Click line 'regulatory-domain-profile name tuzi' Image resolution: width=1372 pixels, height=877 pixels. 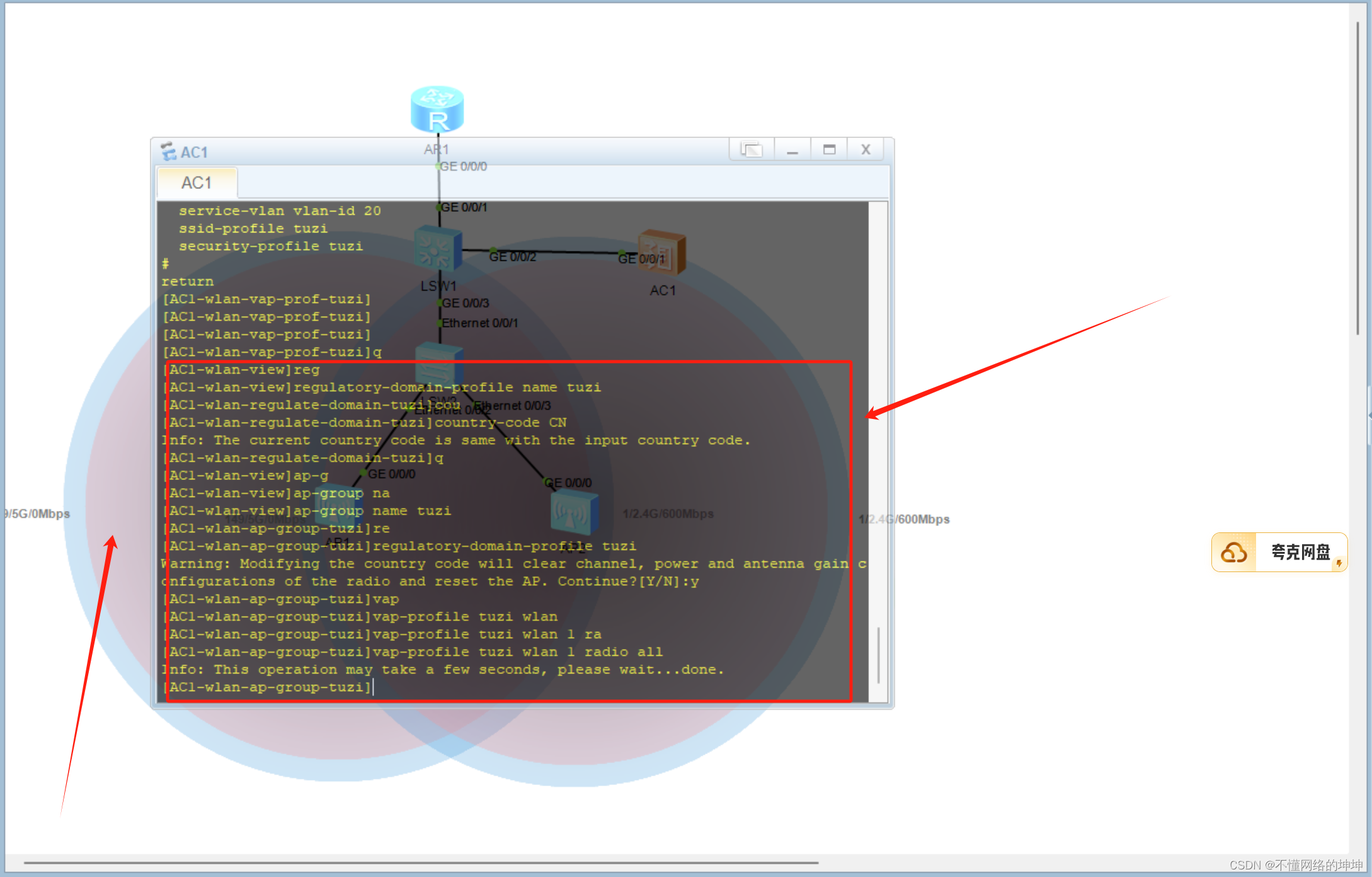point(382,387)
